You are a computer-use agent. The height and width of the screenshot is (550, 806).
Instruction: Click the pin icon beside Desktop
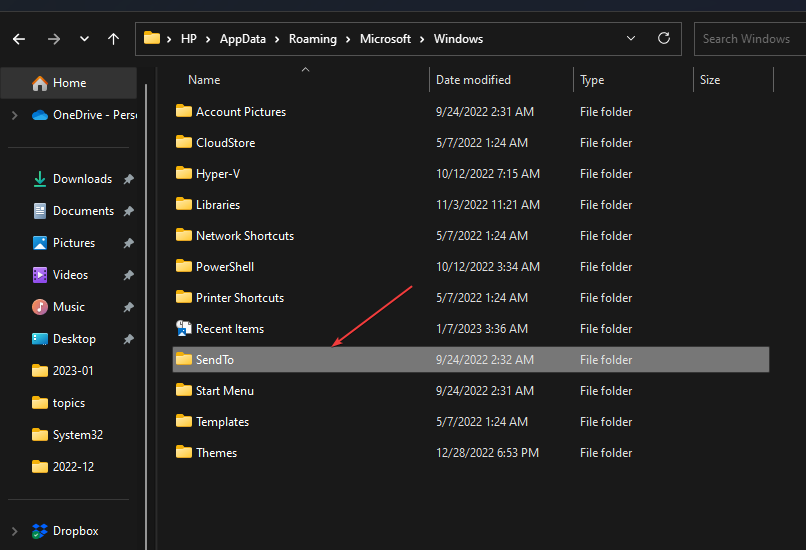click(128, 339)
